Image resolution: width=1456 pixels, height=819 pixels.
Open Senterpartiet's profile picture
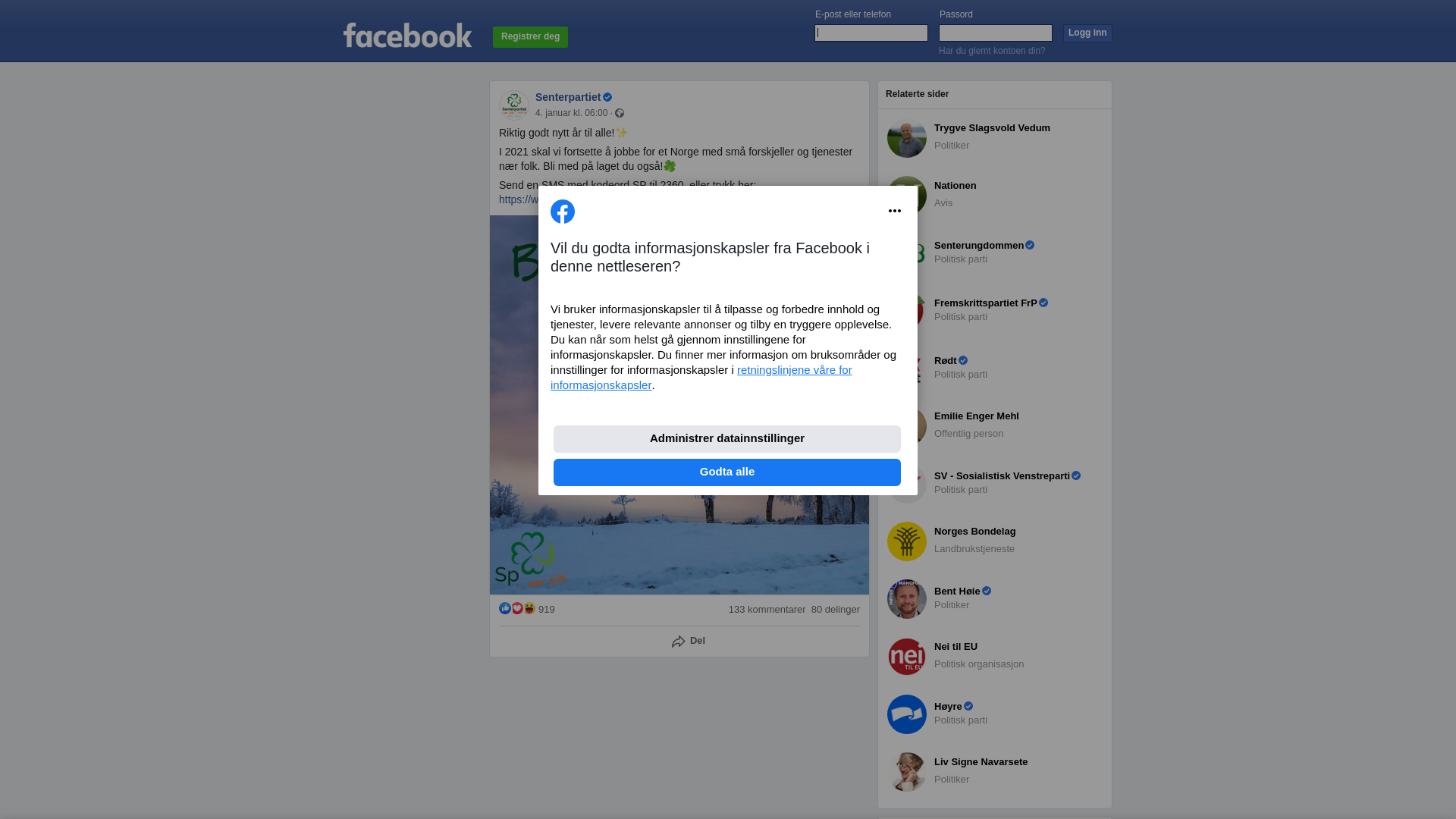[x=514, y=105]
